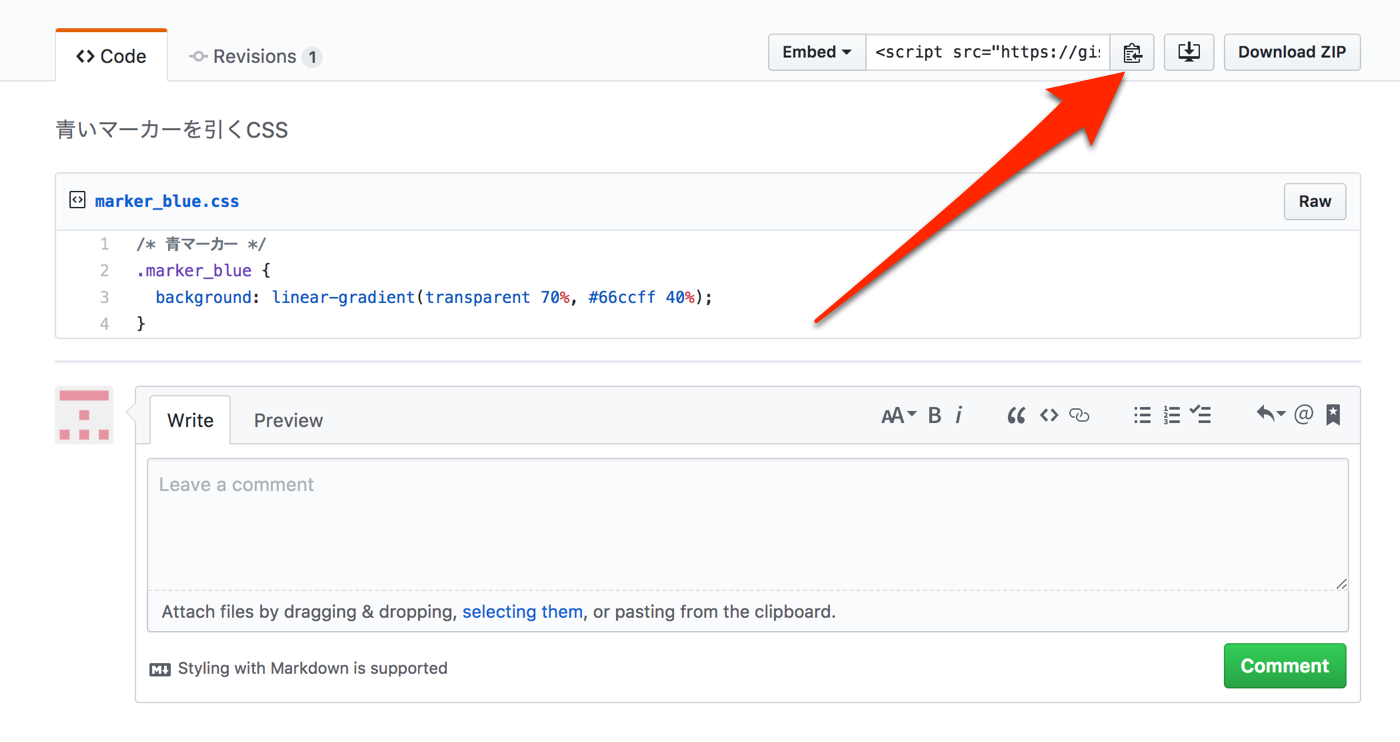Screen dimensions: 1400x742
Task: Mention a user with @ icon
Action: [1303, 415]
